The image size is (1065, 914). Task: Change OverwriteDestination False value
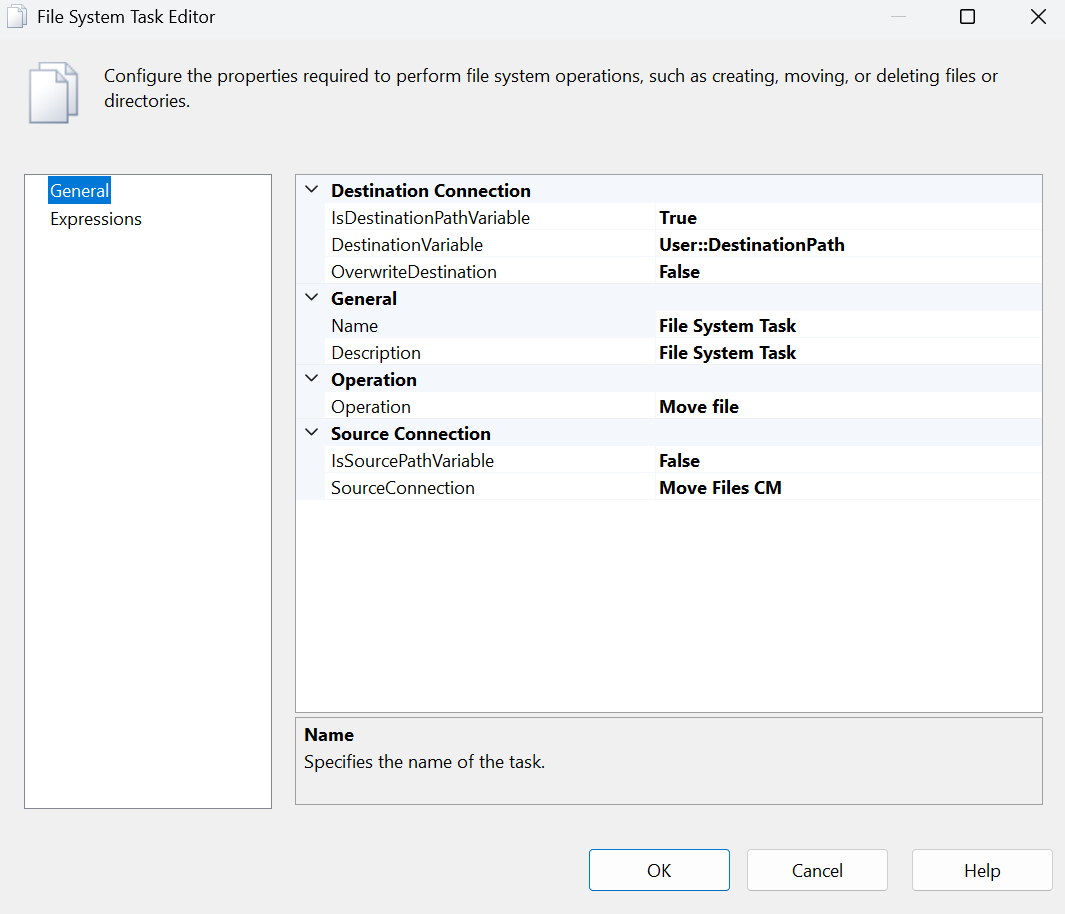(x=848, y=272)
